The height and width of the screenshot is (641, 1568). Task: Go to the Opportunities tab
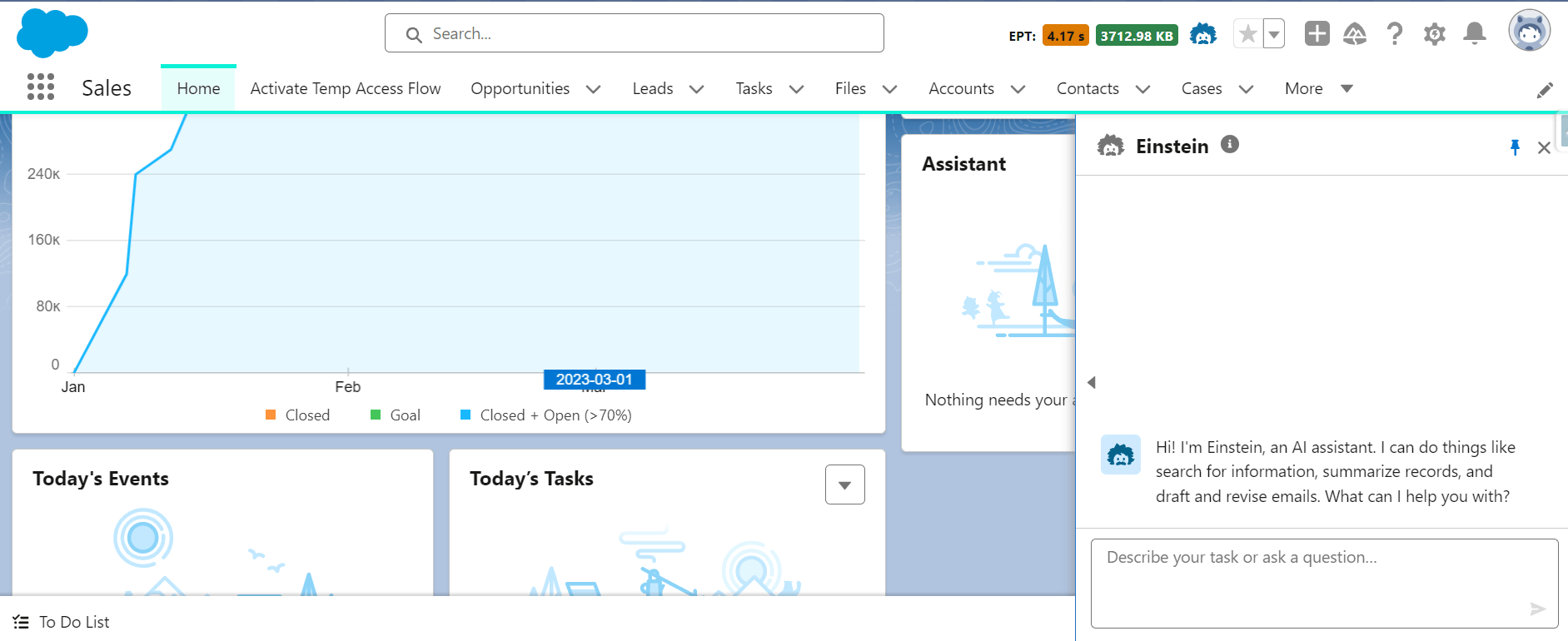[x=520, y=88]
